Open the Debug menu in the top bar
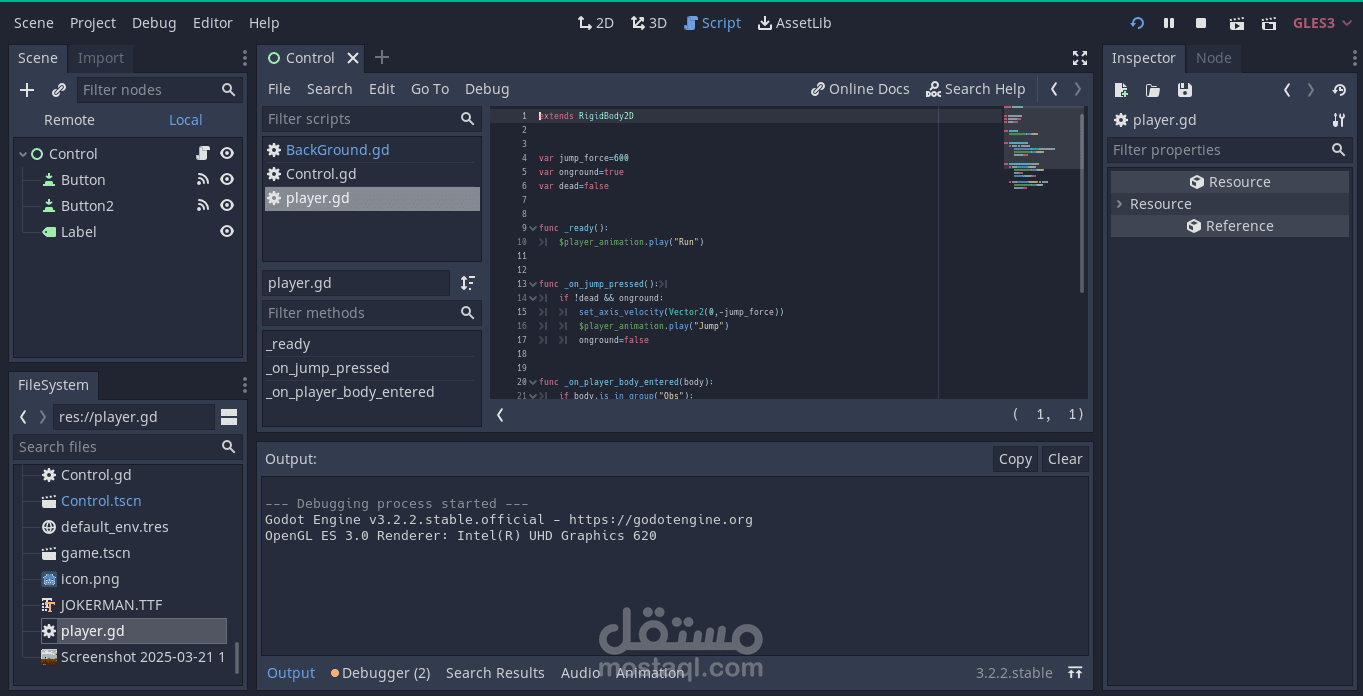This screenshot has width=1363, height=696. (154, 23)
